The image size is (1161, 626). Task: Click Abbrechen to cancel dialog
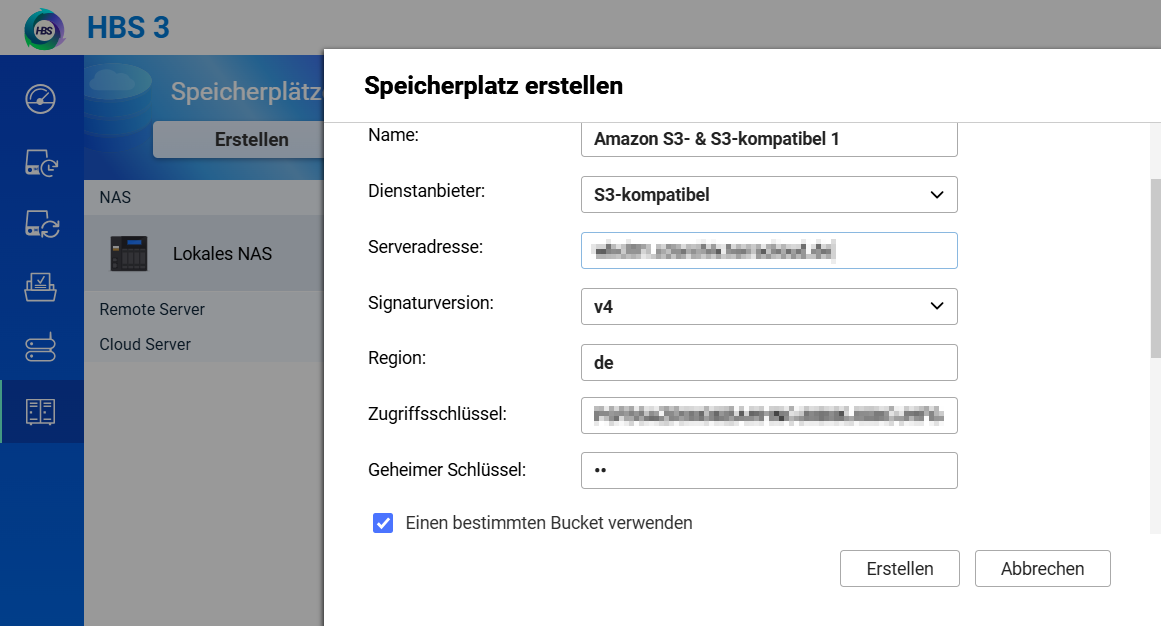(1043, 568)
